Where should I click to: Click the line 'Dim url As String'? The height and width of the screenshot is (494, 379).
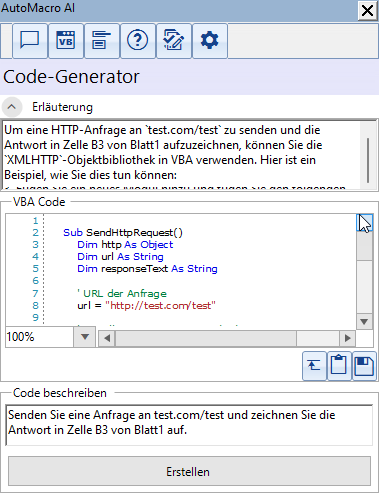pyautogui.click(x=120, y=256)
